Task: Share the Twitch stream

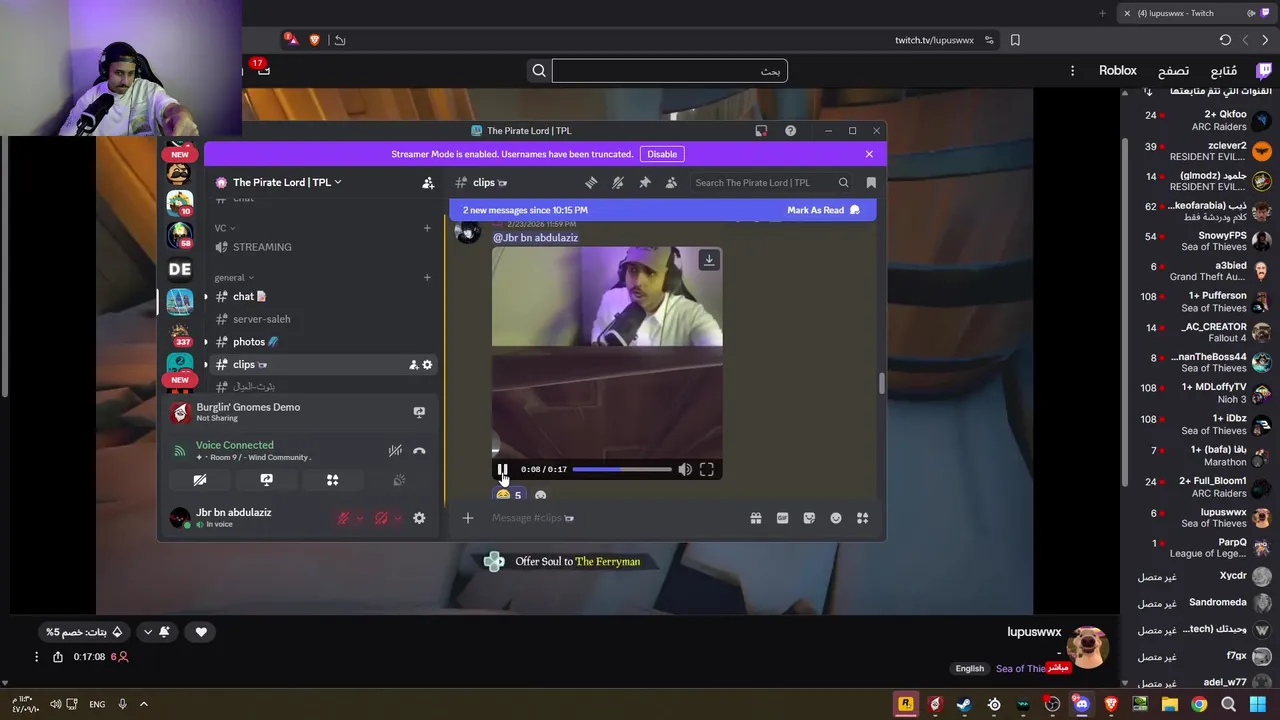Action: click(58, 657)
